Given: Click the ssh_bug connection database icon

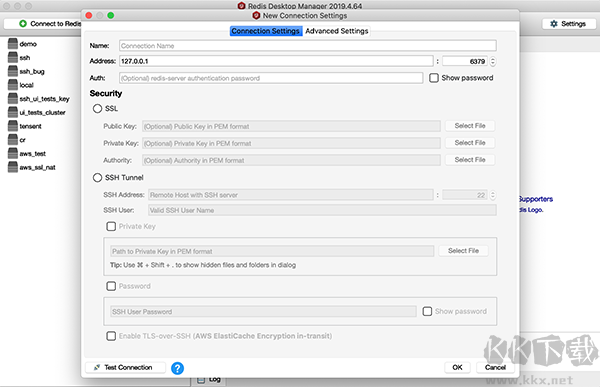Looking at the screenshot, I should point(13,71).
